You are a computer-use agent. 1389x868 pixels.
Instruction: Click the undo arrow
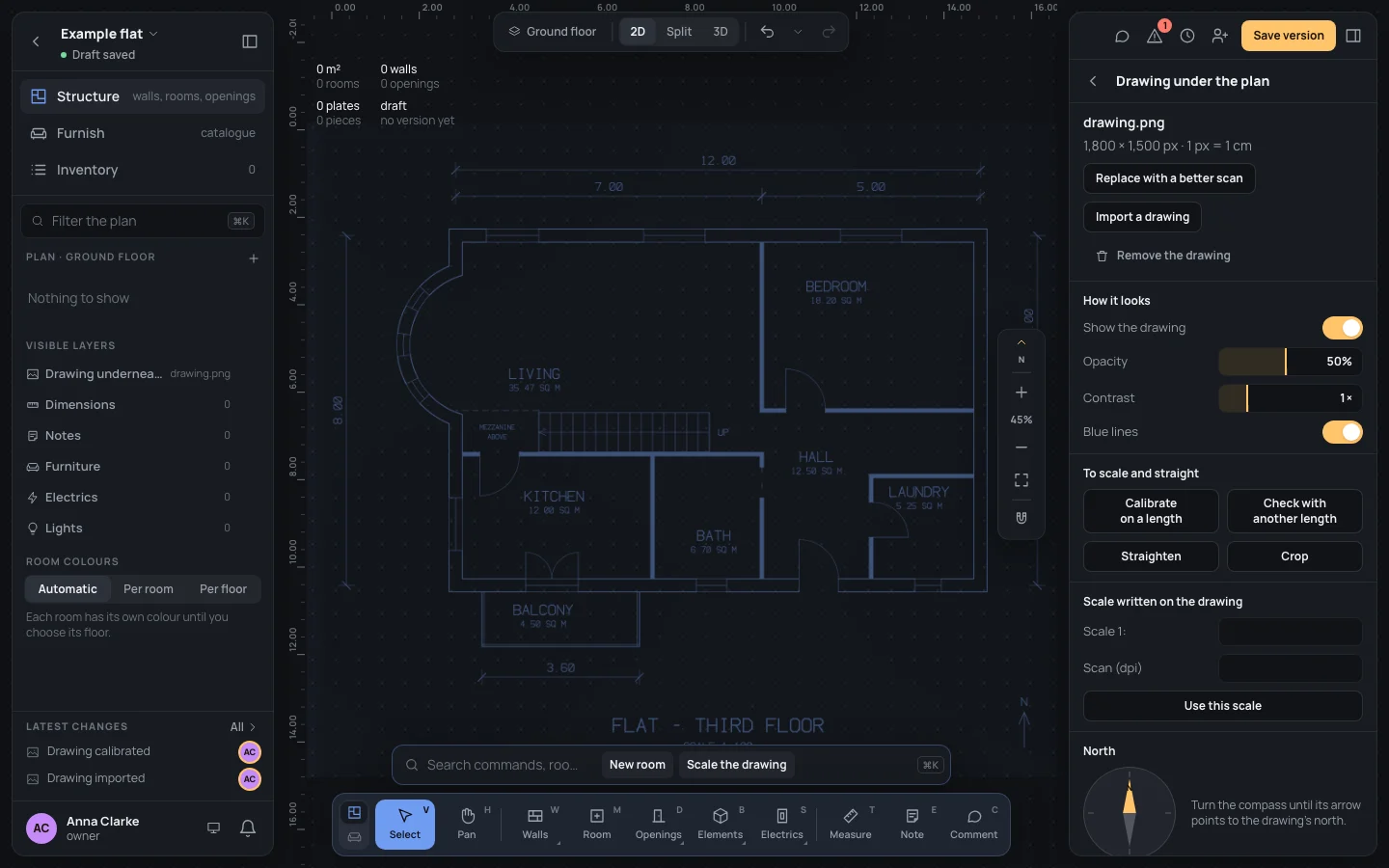click(x=767, y=32)
